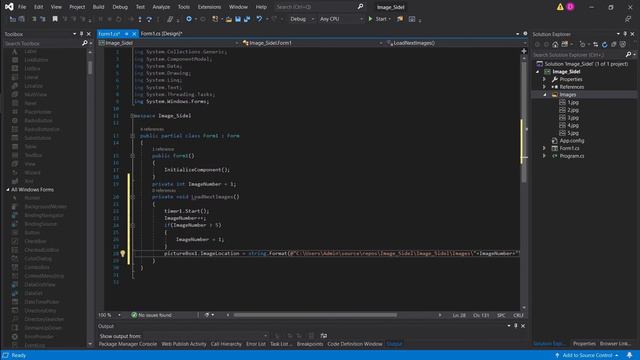Click the Navigate Backward circle icon
This screenshot has width=640, height=360.
click(x=189, y=19)
